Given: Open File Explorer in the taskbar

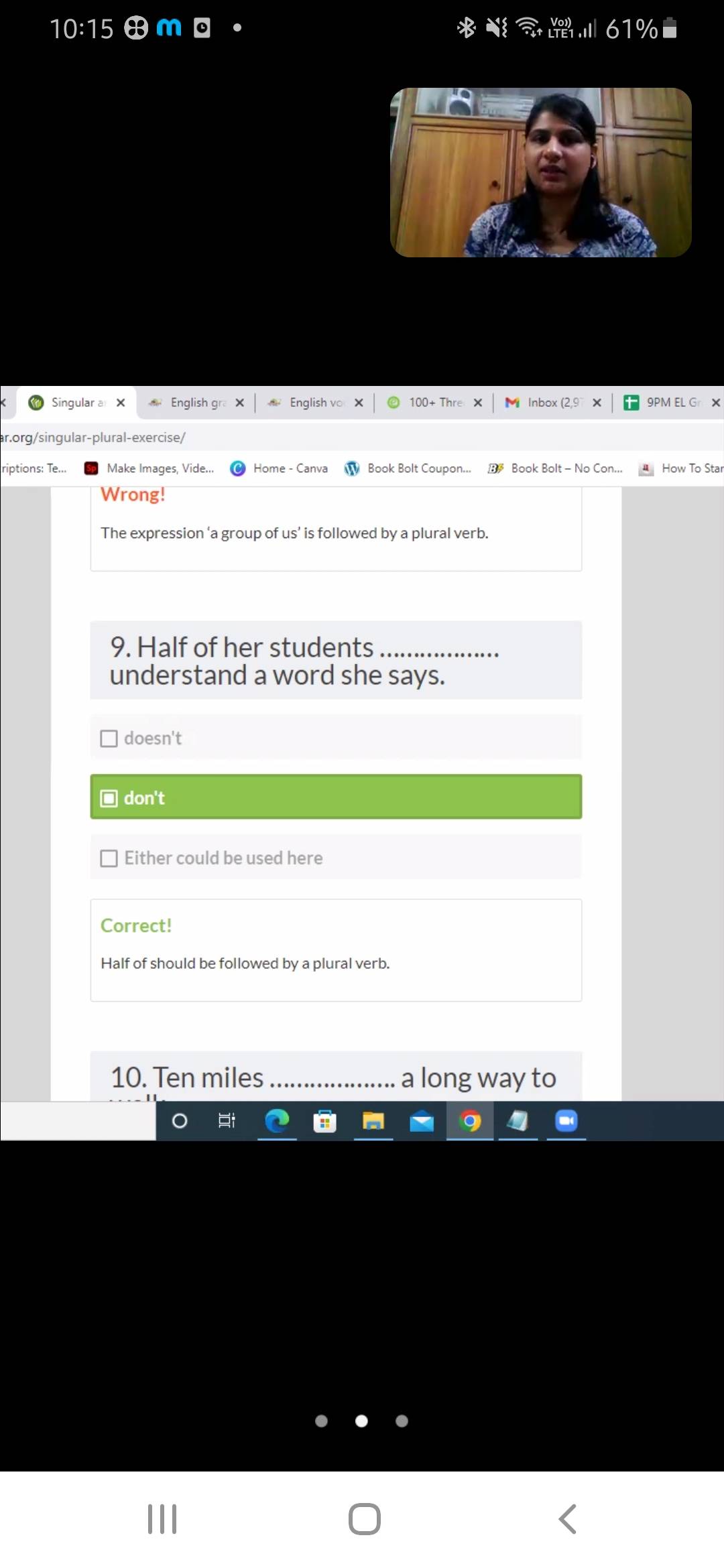Looking at the screenshot, I should 373,1120.
